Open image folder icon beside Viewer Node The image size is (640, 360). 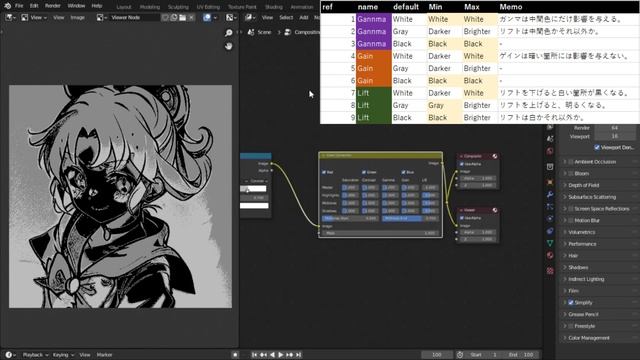182,18
